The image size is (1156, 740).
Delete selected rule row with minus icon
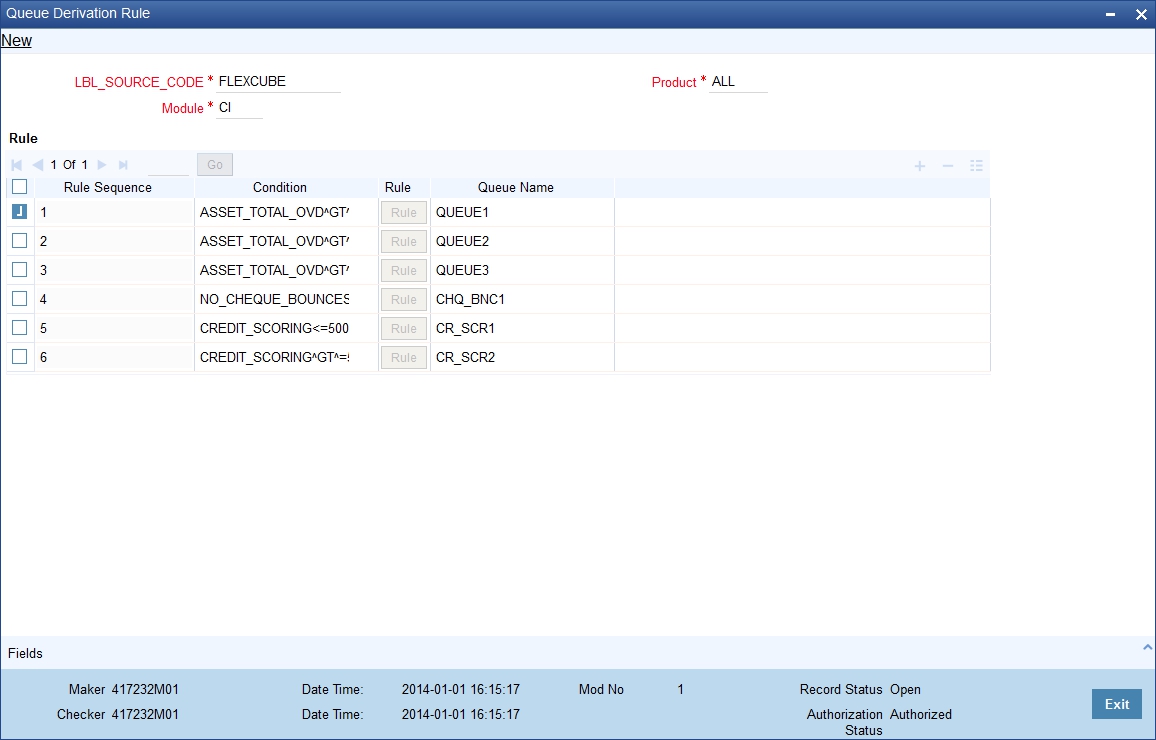948,166
